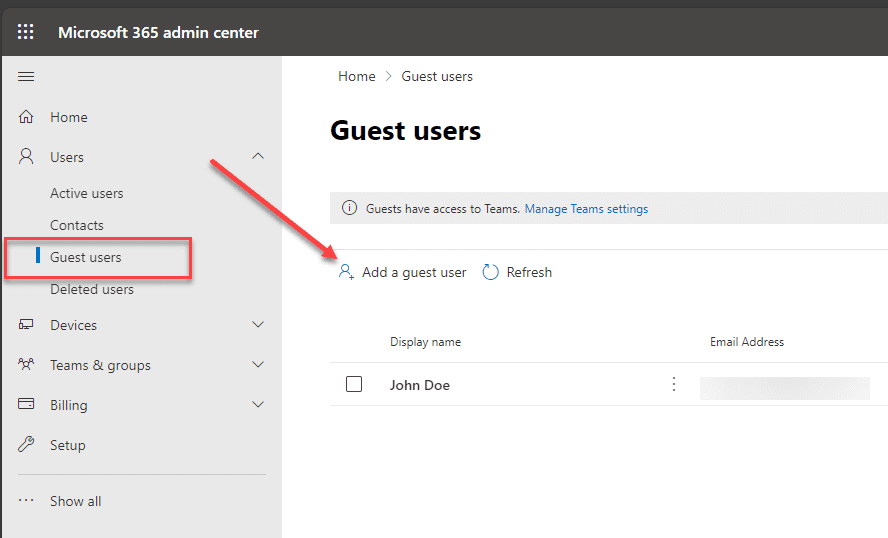Click Show all navigation items
The width and height of the screenshot is (888, 538).
tap(75, 501)
